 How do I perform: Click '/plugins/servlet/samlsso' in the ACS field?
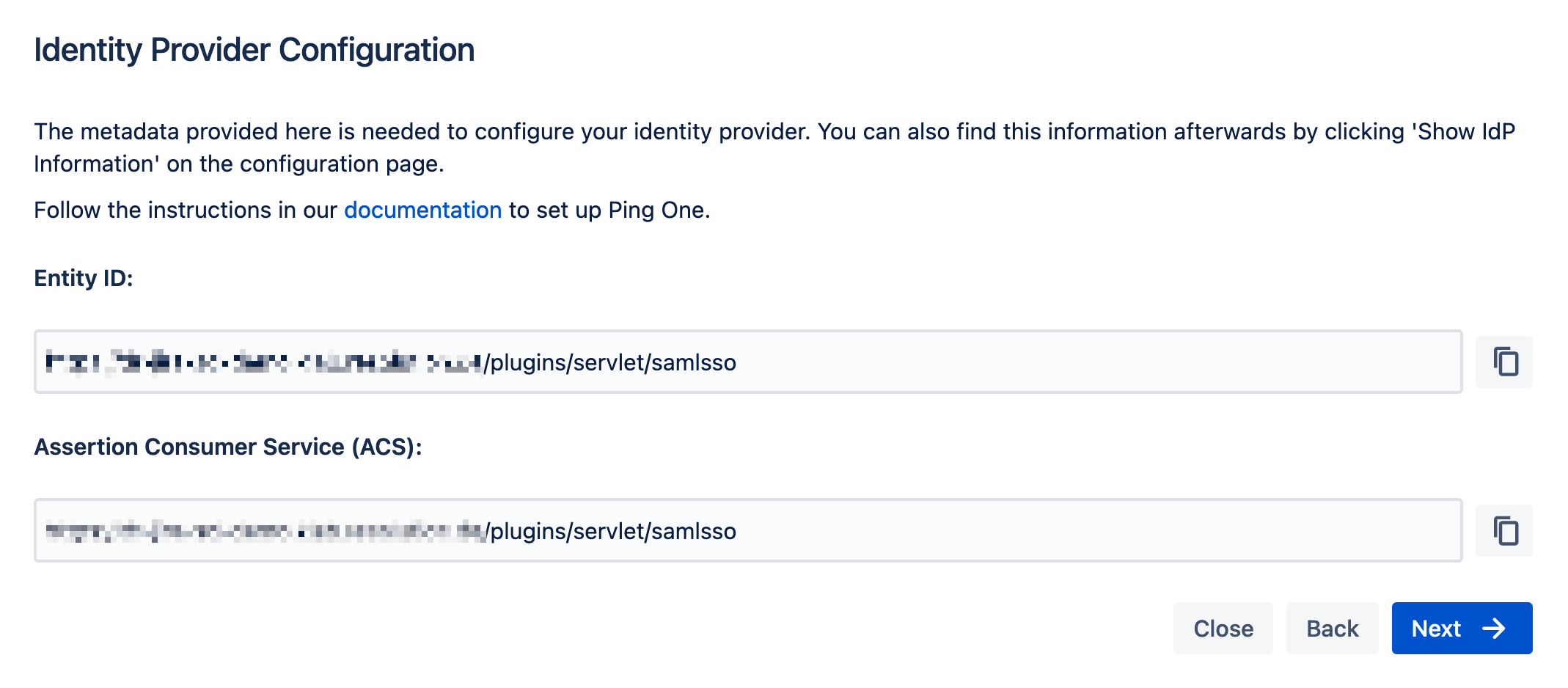pos(611,531)
